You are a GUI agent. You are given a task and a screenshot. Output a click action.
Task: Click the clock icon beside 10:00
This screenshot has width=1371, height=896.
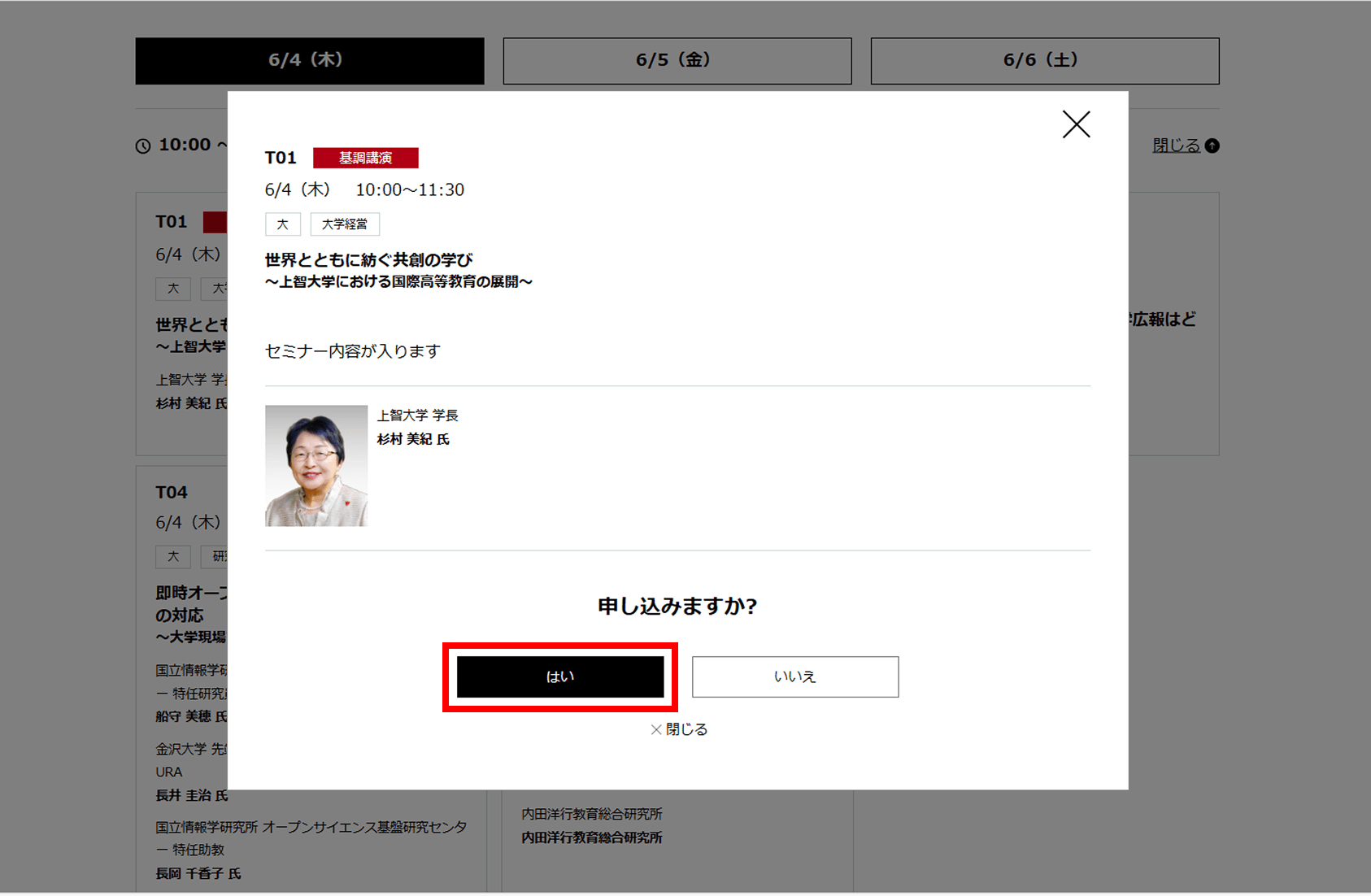click(143, 146)
